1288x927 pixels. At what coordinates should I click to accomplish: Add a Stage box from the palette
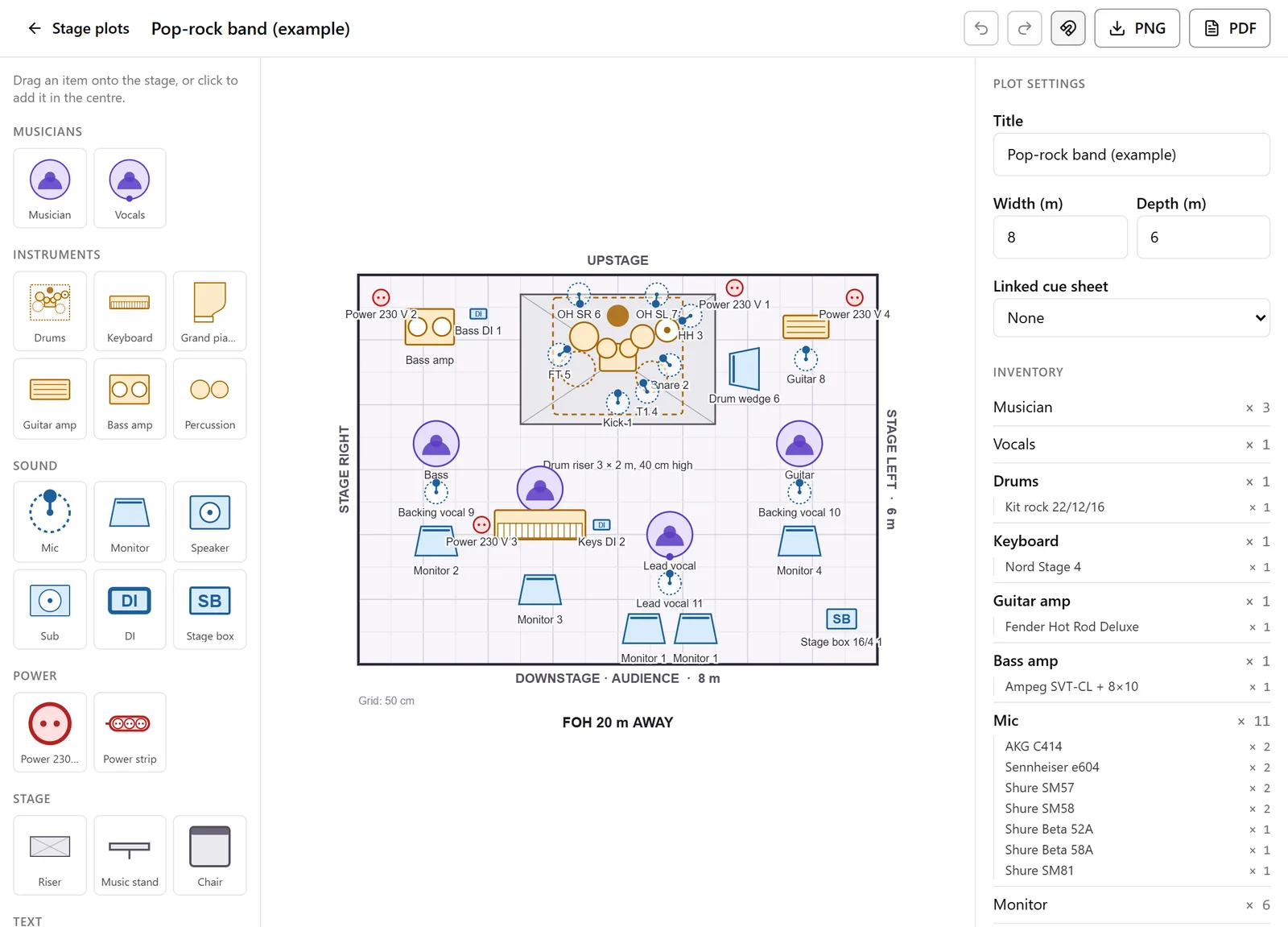[x=209, y=609]
